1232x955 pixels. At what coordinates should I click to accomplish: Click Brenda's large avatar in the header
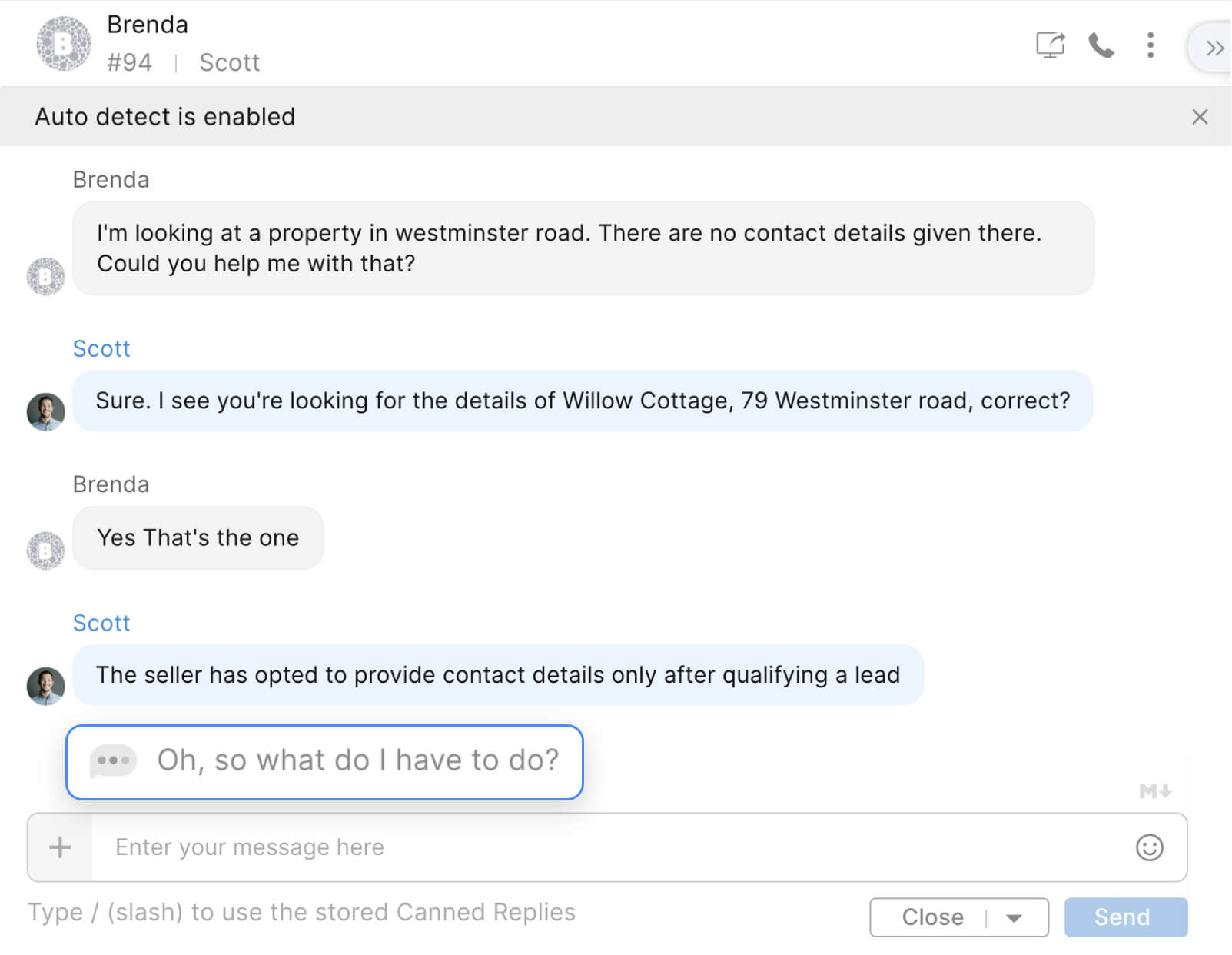click(x=64, y=44)
